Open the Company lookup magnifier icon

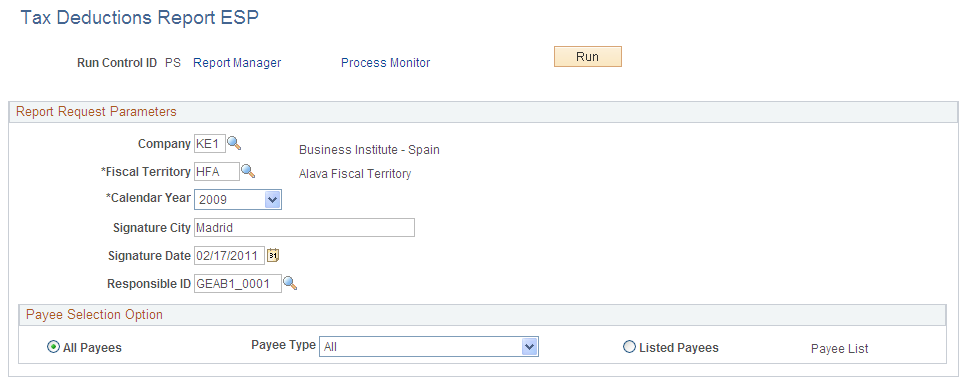pyautogui.click(x=234, y=144)
